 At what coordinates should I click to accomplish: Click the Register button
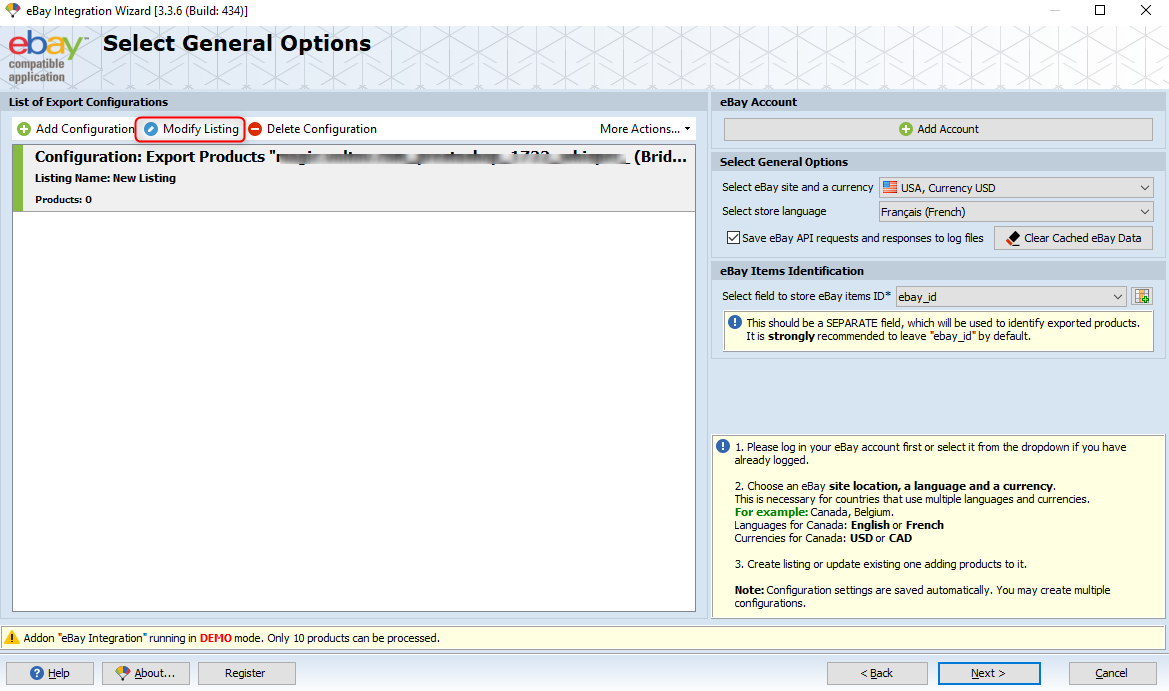click(245, 673)
